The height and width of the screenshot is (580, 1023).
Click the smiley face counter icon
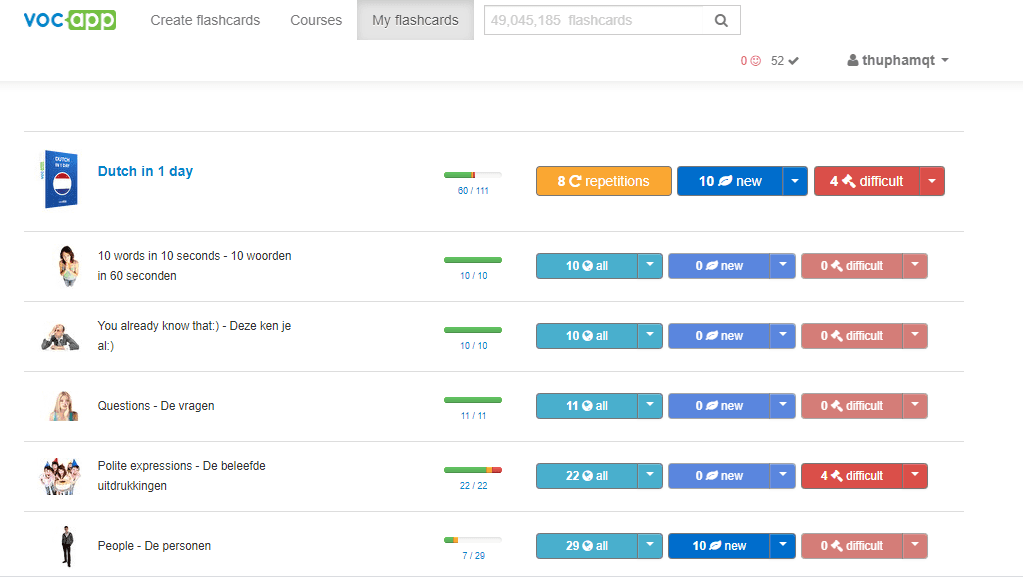[x=755, y=61]
